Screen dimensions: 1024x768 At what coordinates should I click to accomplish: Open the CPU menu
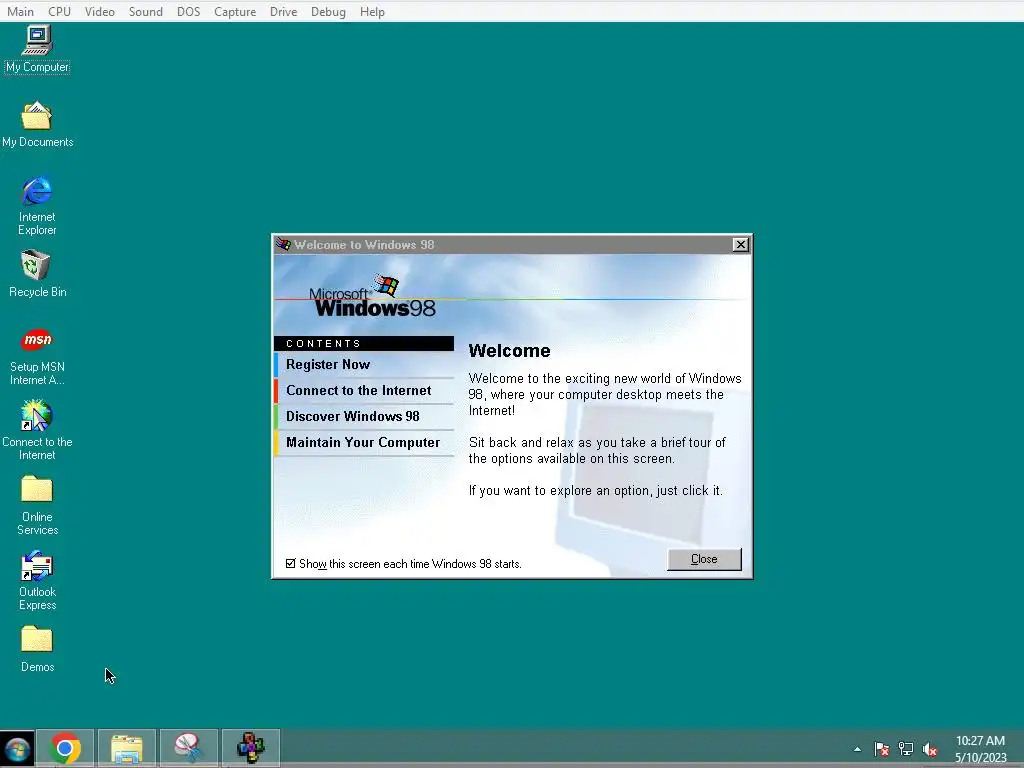[59, 12]
